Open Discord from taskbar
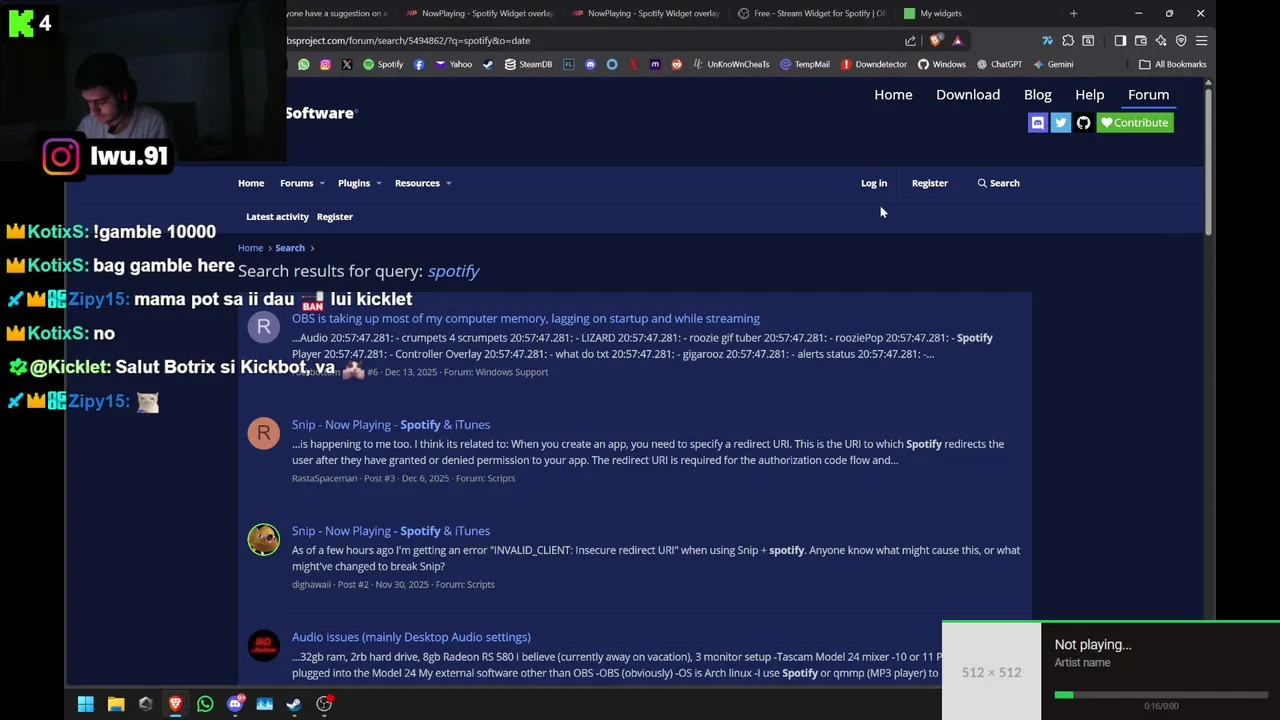 point(235,704)
